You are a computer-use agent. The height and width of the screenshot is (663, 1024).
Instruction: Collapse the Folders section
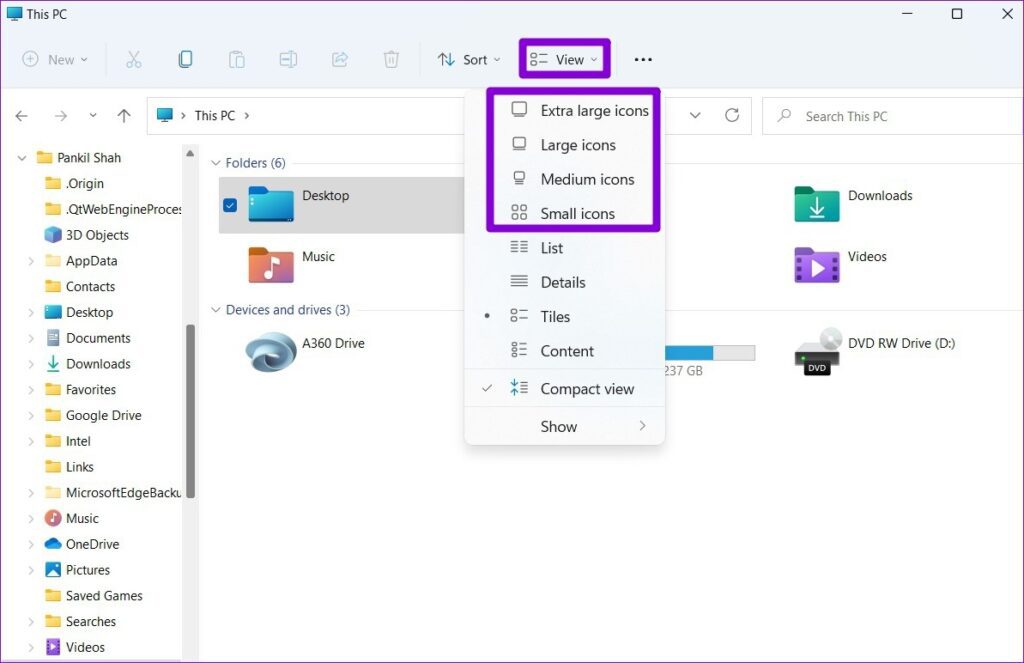[216, 162]
